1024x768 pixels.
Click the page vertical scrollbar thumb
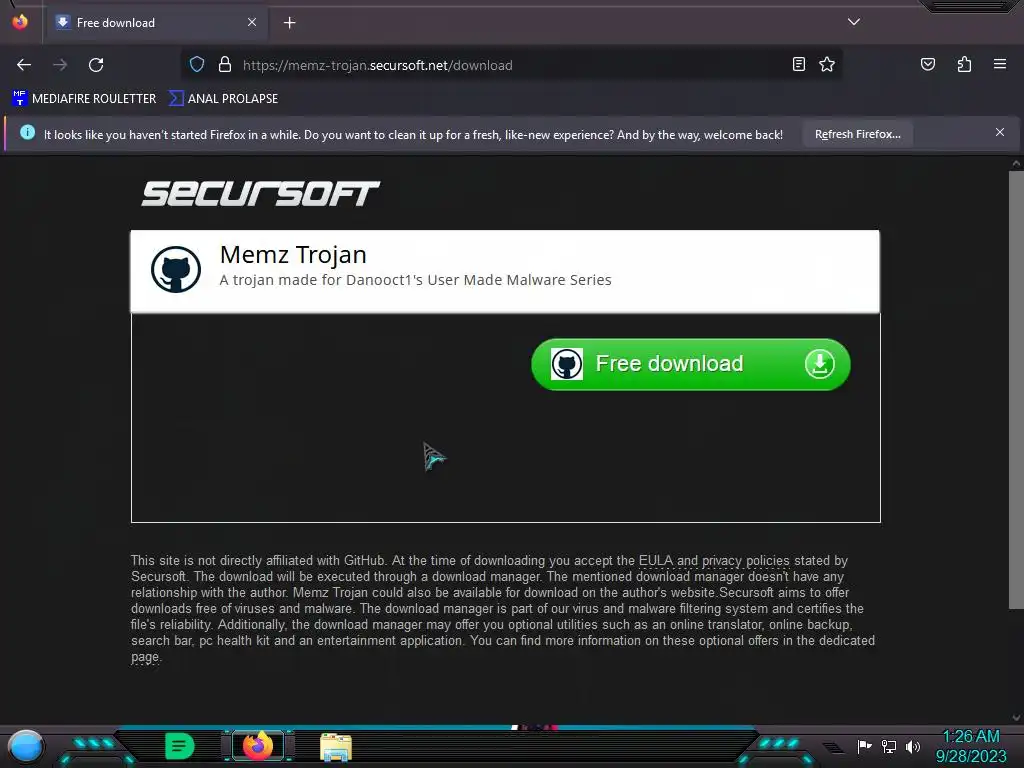point(1016,390)
